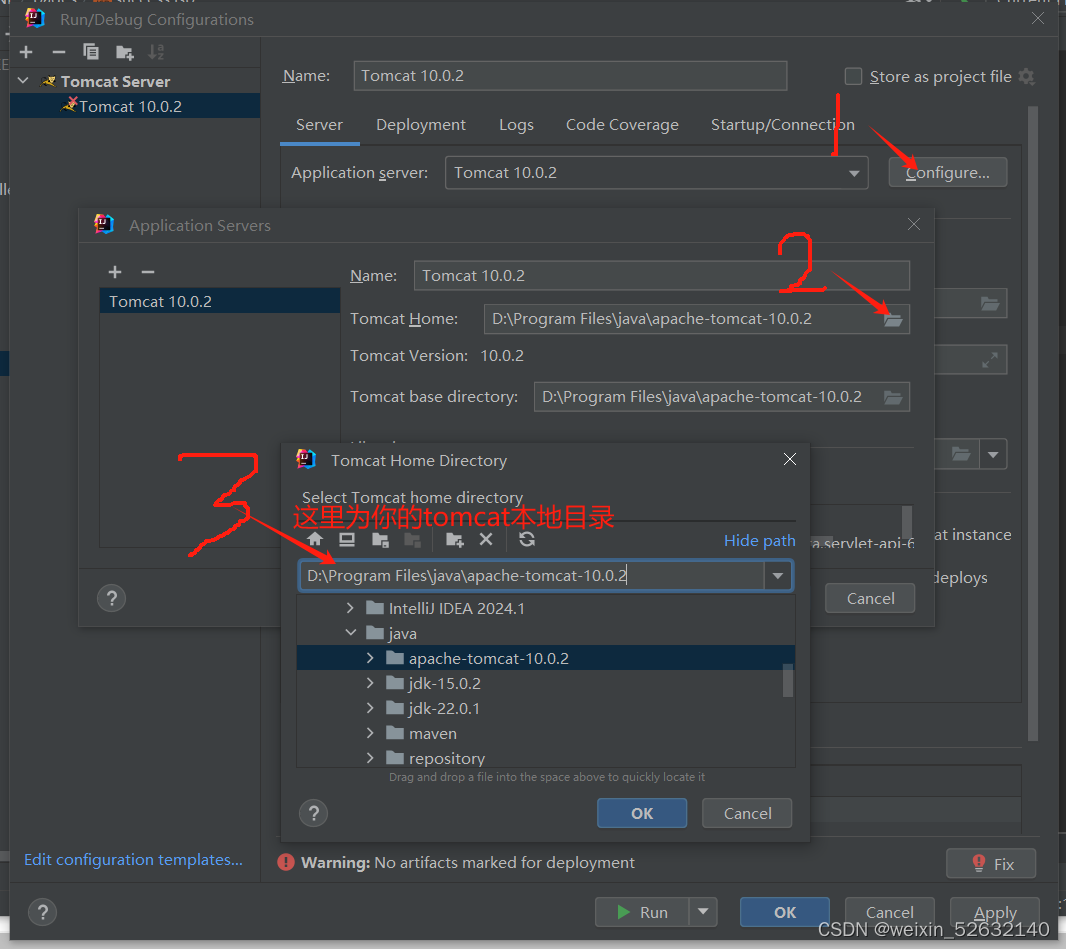This screenshot has width=1066, height=949.
Task: Click sort configurations alphabetically icon
Action: click(x=156, y=52)
